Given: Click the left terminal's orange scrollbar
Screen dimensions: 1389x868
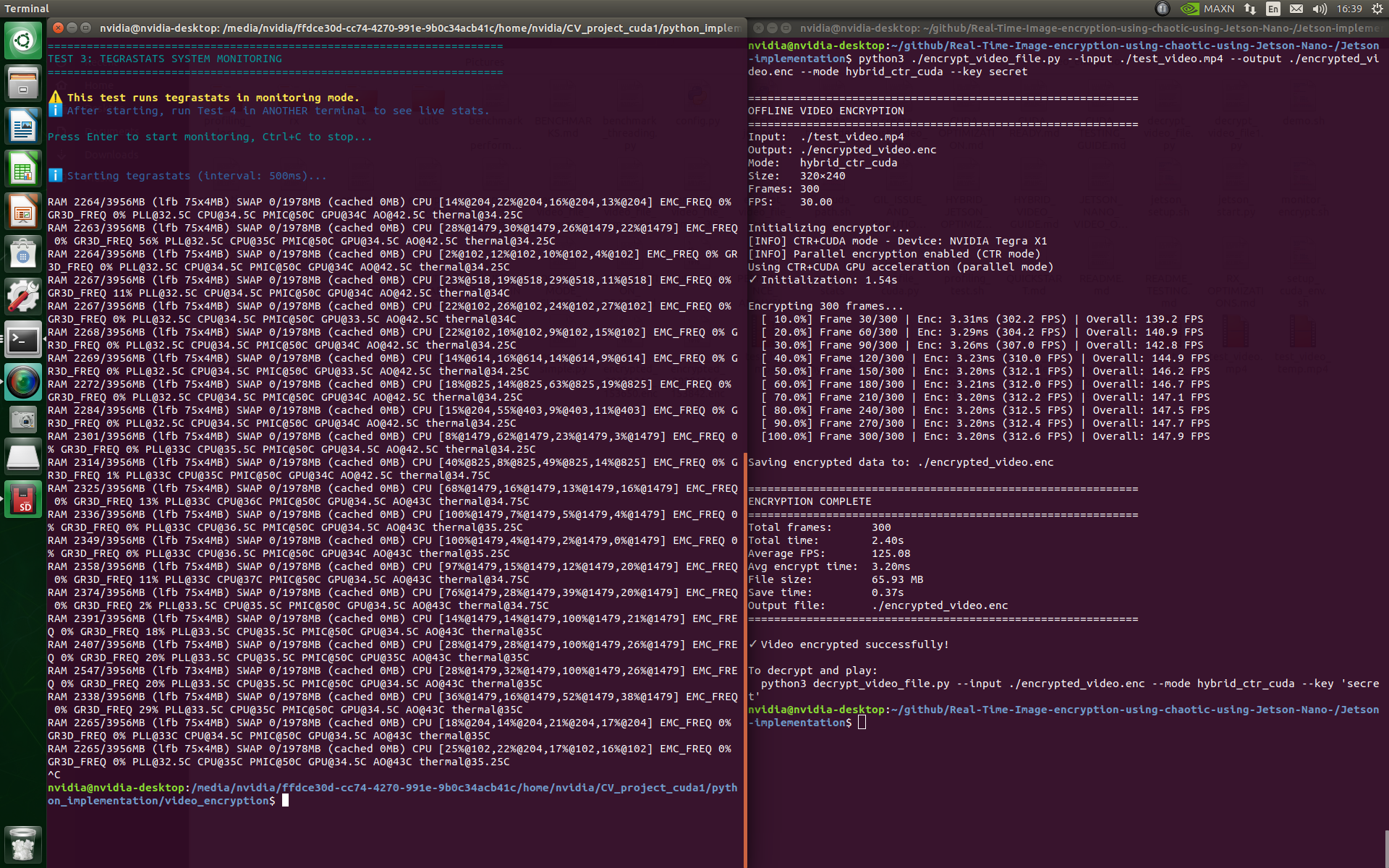Looking at the screenshot, I should point(744,658).
